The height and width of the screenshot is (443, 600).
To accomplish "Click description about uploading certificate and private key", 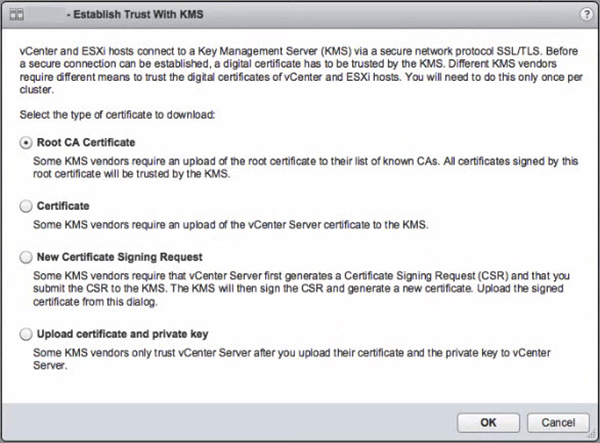I will click(x=290, y=356).
